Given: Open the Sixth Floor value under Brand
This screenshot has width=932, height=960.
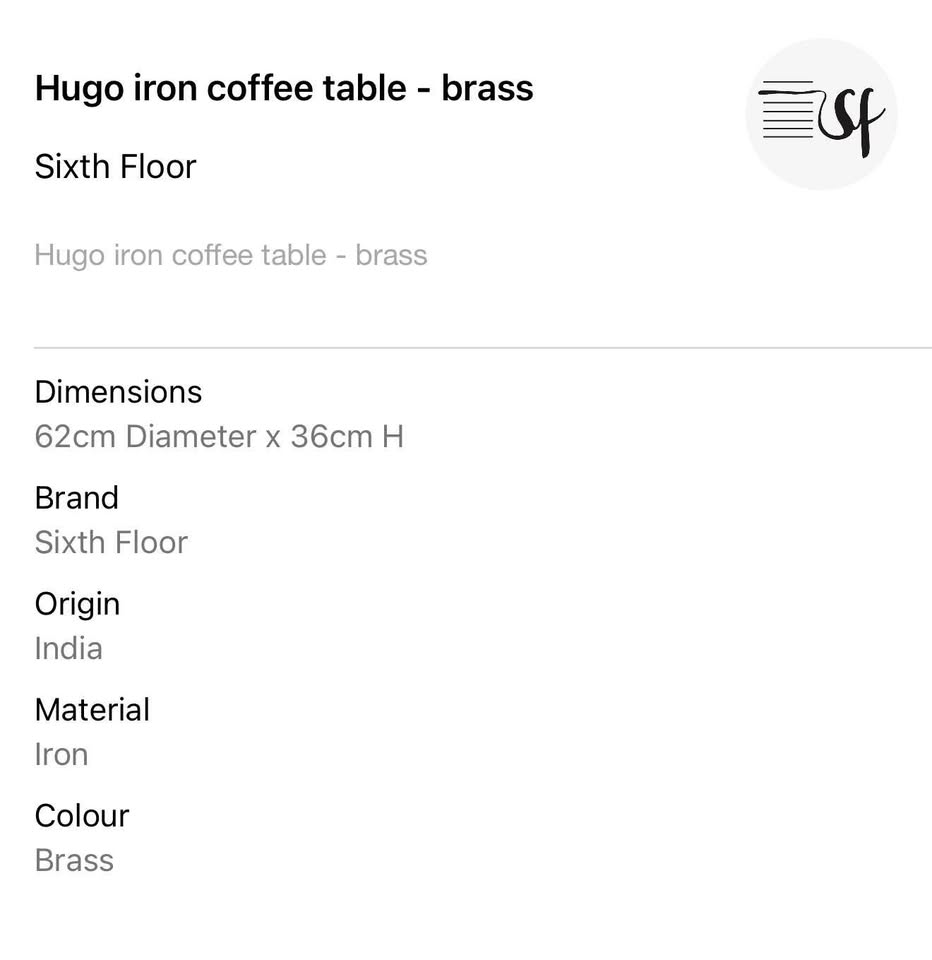Looking at the screenshot, I should pos(111,542).
